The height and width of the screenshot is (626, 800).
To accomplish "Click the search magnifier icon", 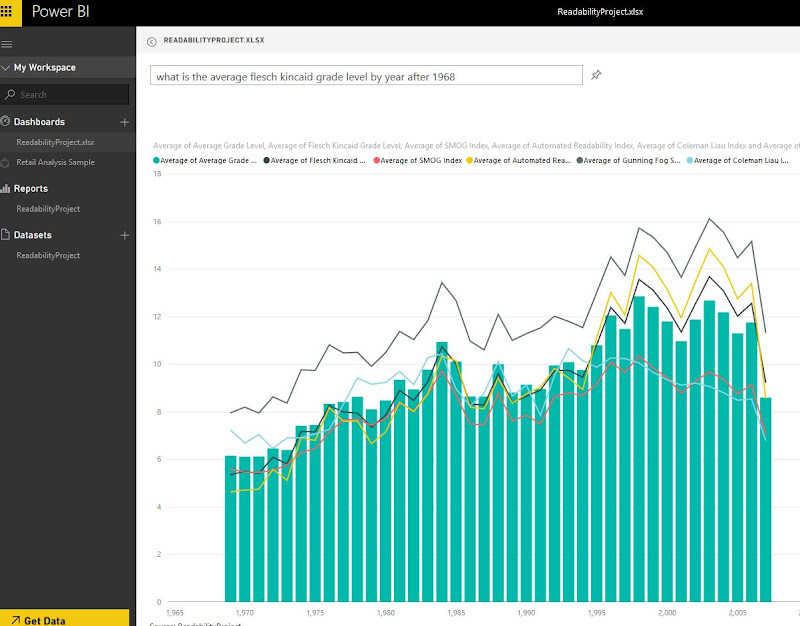I will coord(10,94).
